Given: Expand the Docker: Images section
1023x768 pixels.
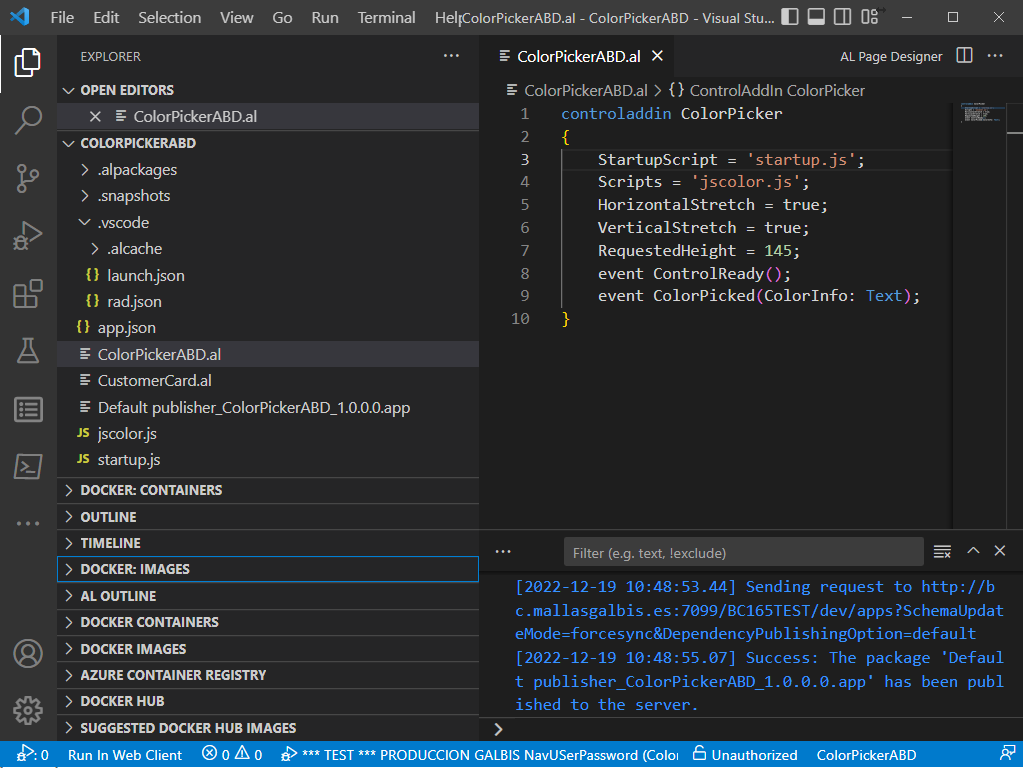Looking at the screenshot, I should coord(268,569).
